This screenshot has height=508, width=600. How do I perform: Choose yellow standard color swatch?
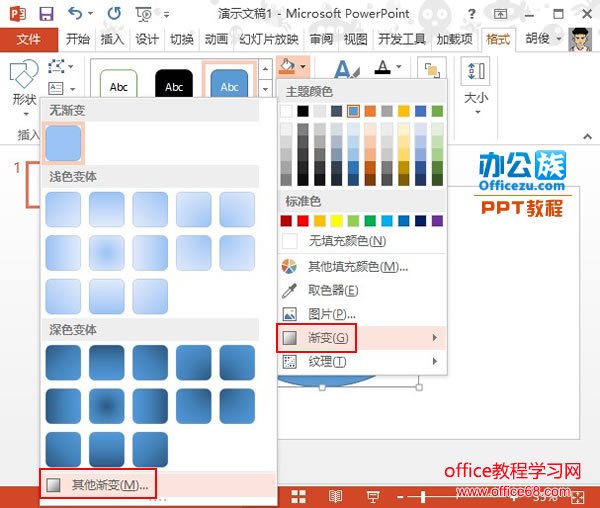[x=337, y=221]
